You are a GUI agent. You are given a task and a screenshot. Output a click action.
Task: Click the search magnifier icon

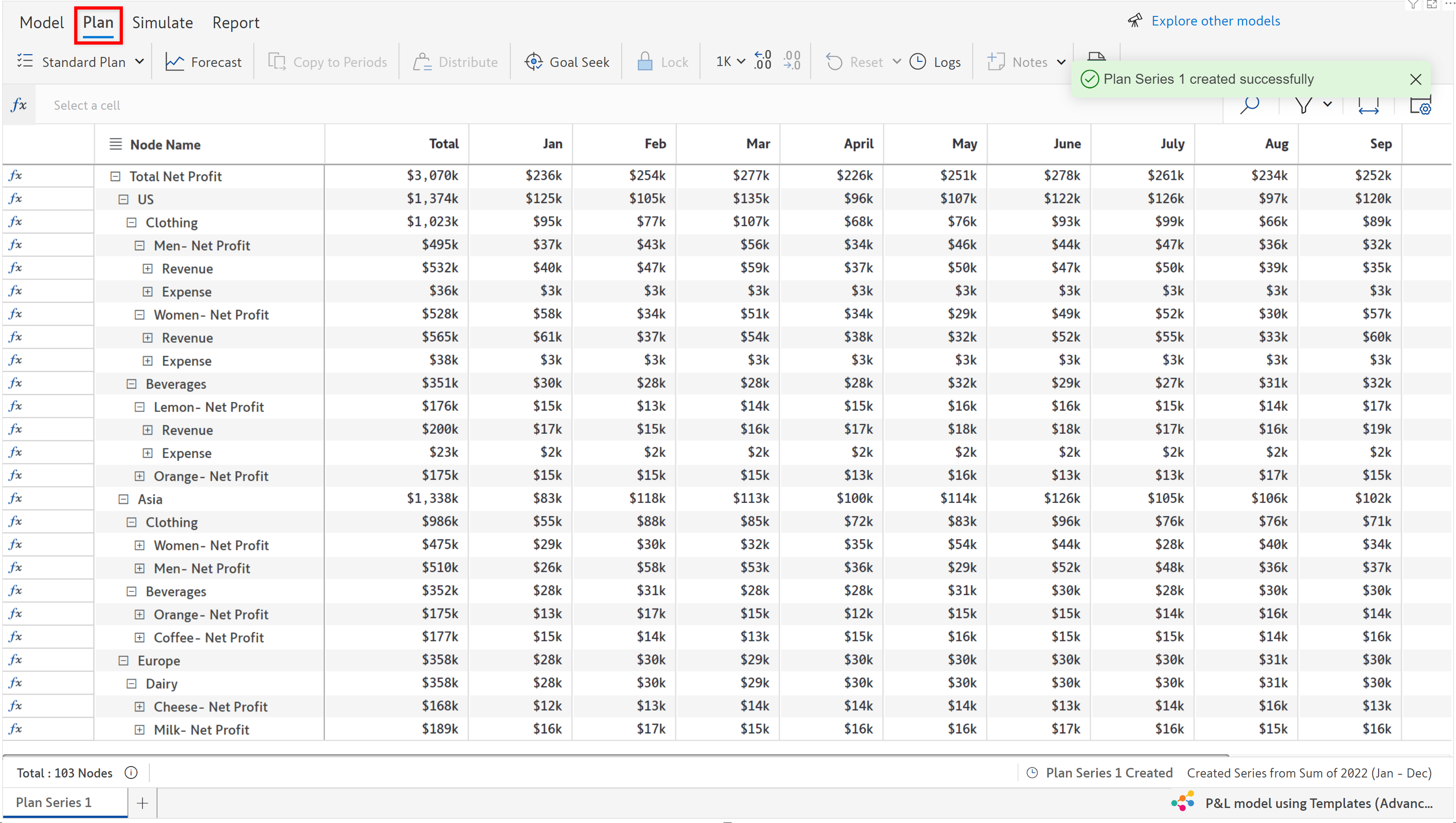(x=1250, y=105)
